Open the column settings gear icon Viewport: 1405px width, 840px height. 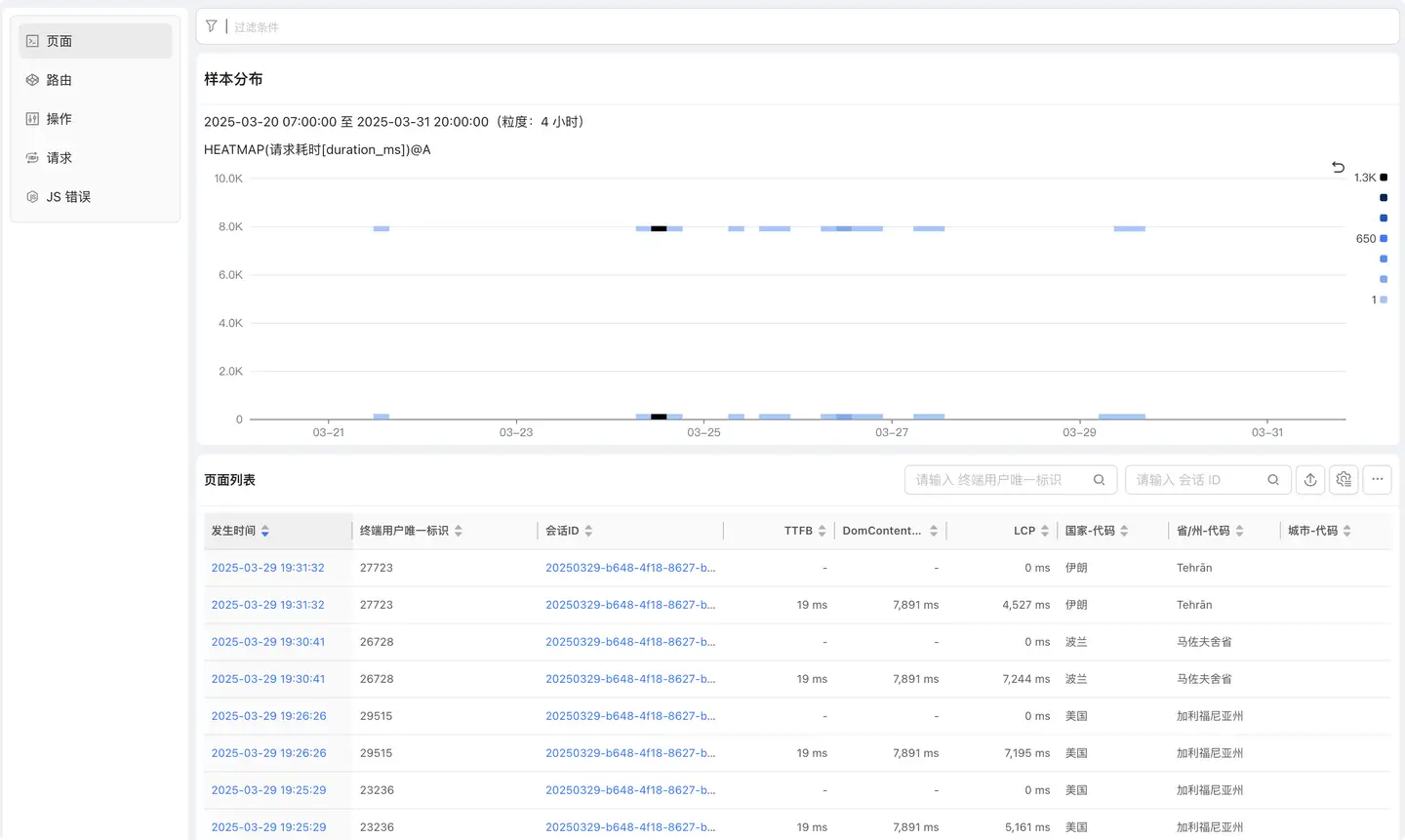(x=1344, y=480)
